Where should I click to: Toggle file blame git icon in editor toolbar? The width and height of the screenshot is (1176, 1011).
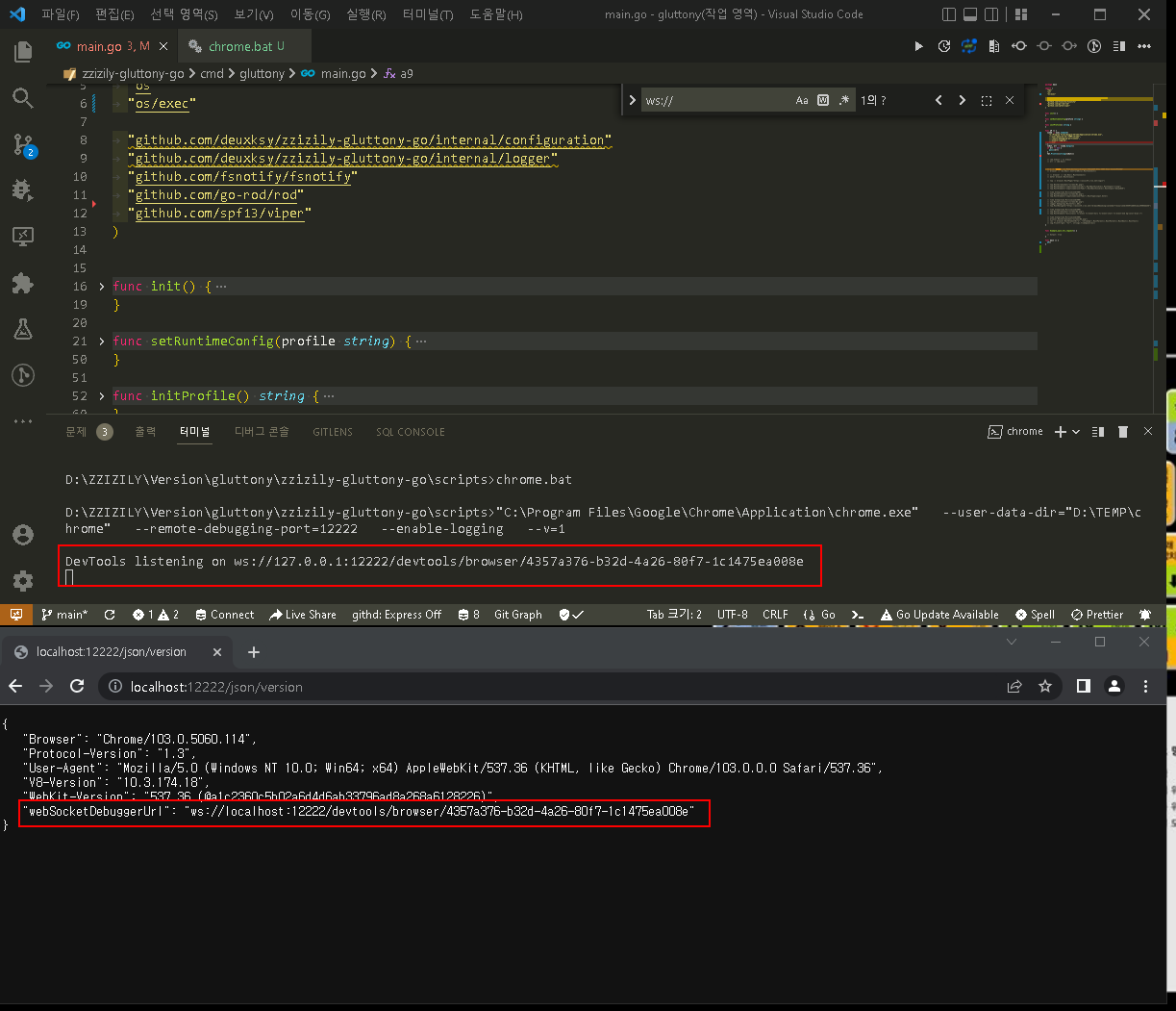[1094, 46]
